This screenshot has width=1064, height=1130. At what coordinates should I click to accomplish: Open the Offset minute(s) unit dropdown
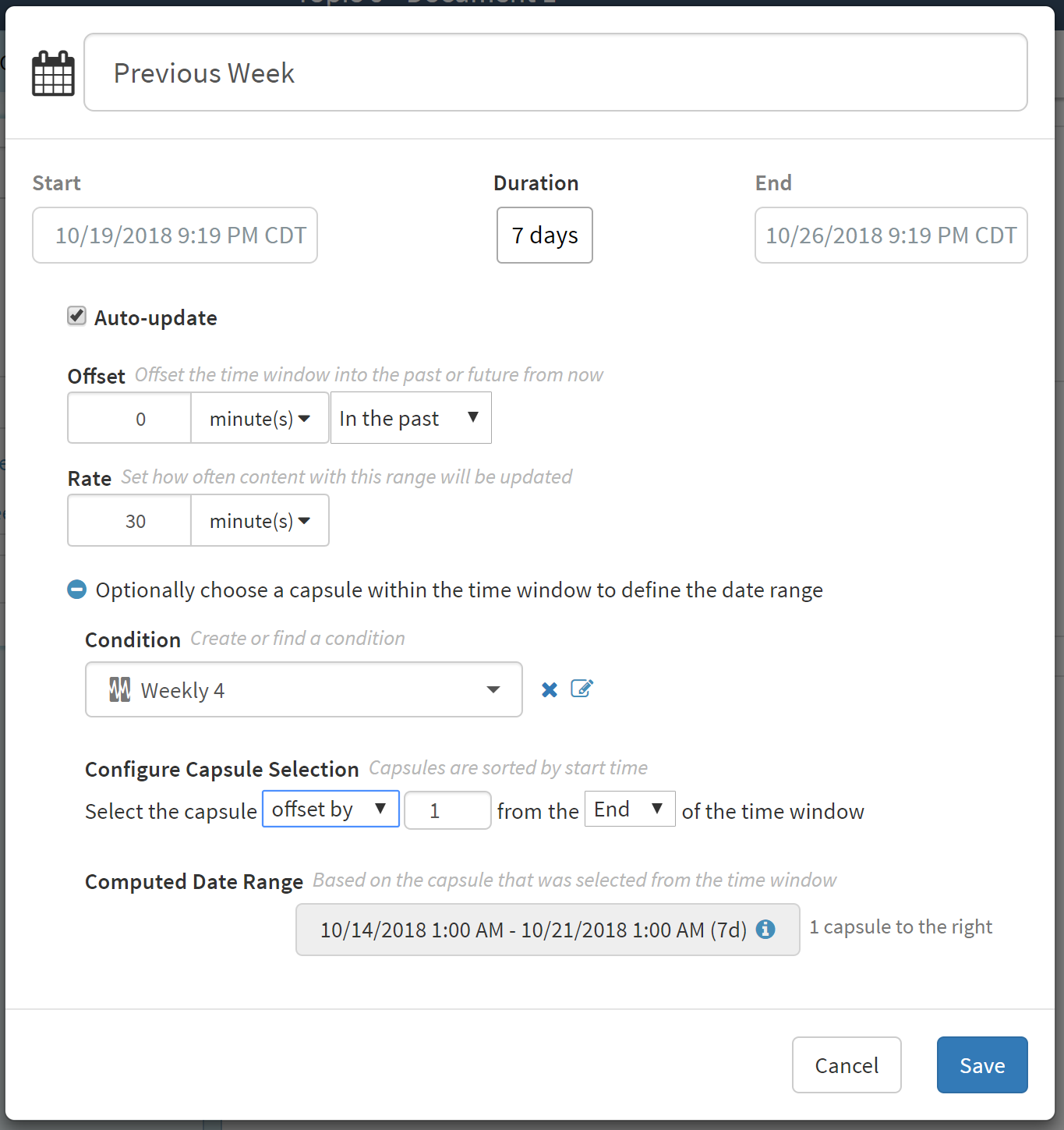(260, 419)
